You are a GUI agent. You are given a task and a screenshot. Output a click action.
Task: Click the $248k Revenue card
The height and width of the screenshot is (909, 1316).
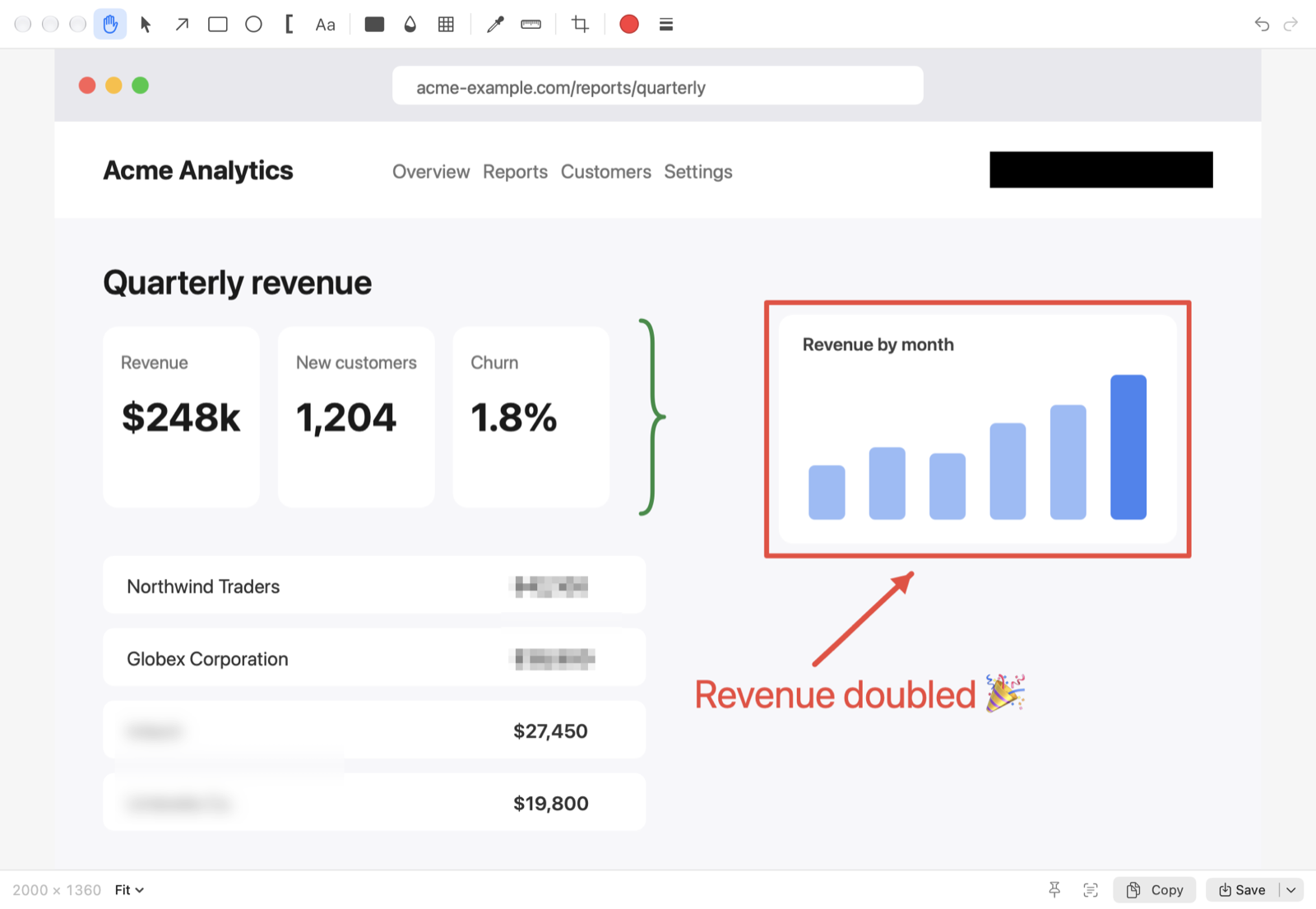click(182, 417)
